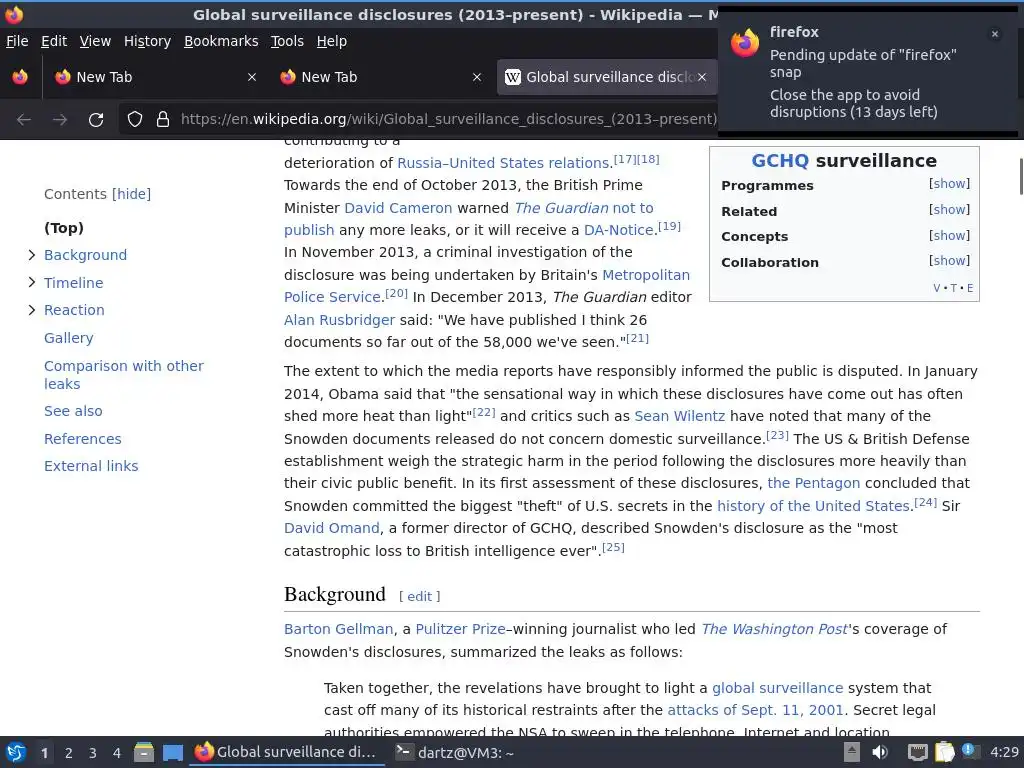Edit the Background section
Screen dimensions: 1024x768
(x=419, y=596)
